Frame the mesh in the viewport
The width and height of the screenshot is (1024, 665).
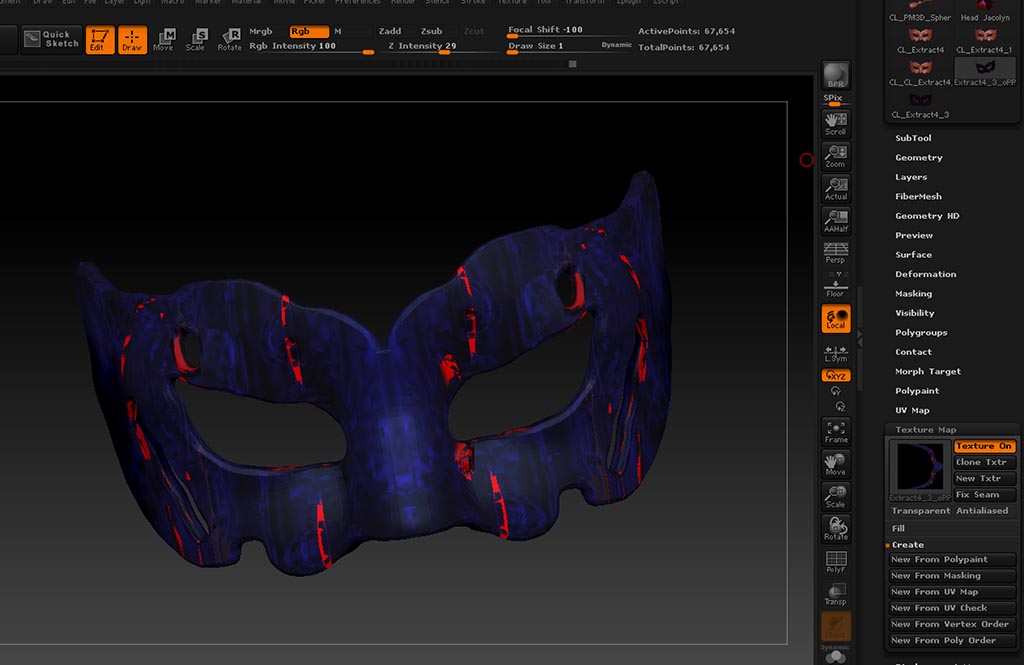(836, 432)
